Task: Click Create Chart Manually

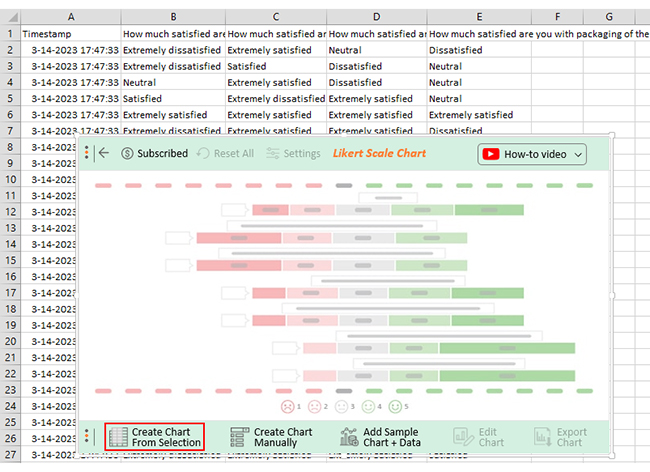Action: (x=272, y=437)
